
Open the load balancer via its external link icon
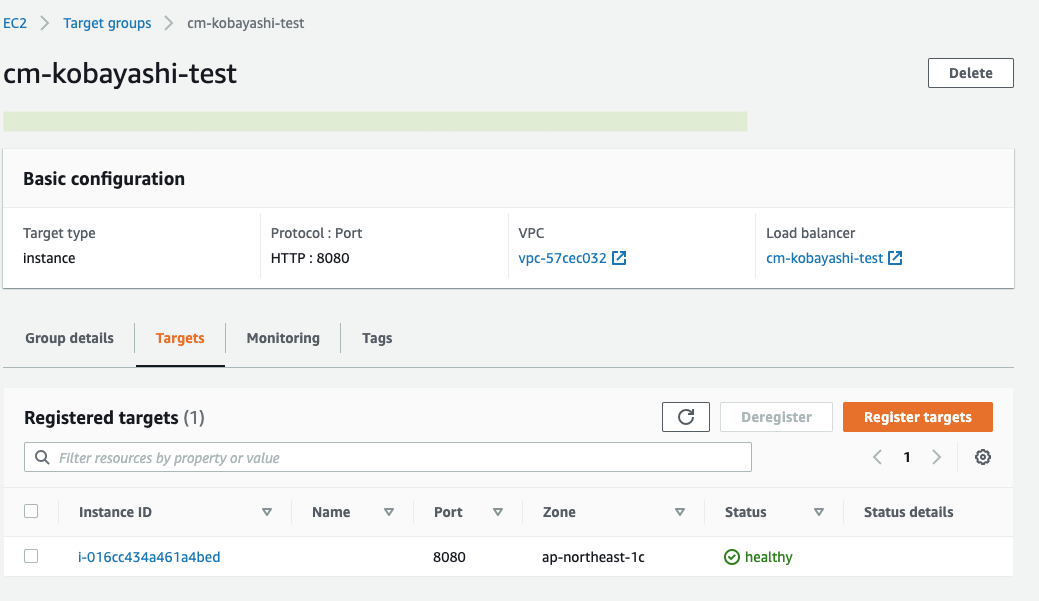(896, 257)
